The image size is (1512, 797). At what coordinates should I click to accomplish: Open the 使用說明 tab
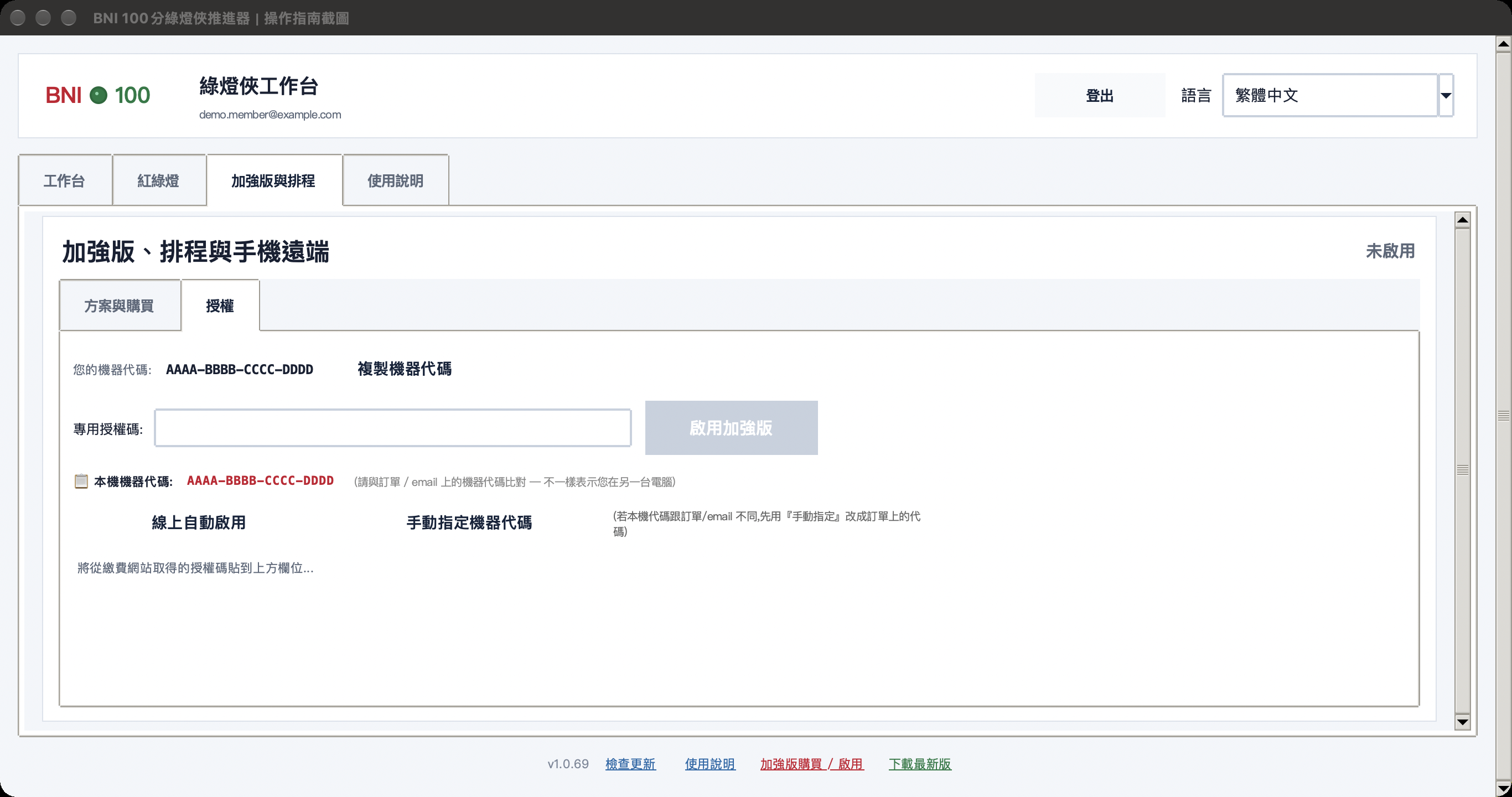tap(396, 180)
